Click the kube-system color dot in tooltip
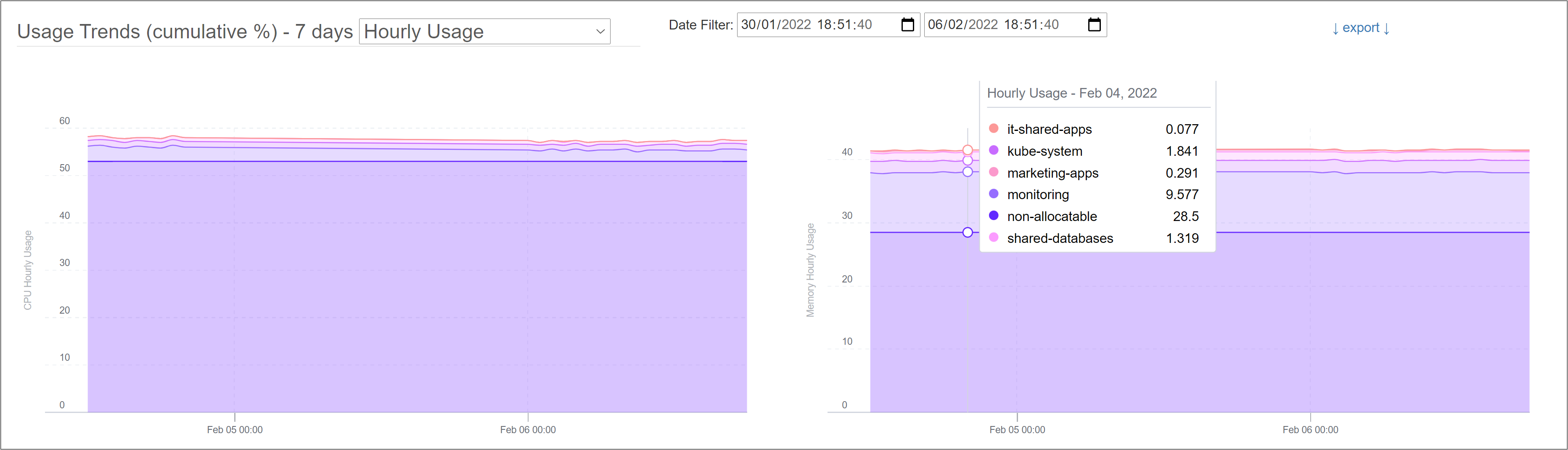1568x450 pixels. (993, 151)
